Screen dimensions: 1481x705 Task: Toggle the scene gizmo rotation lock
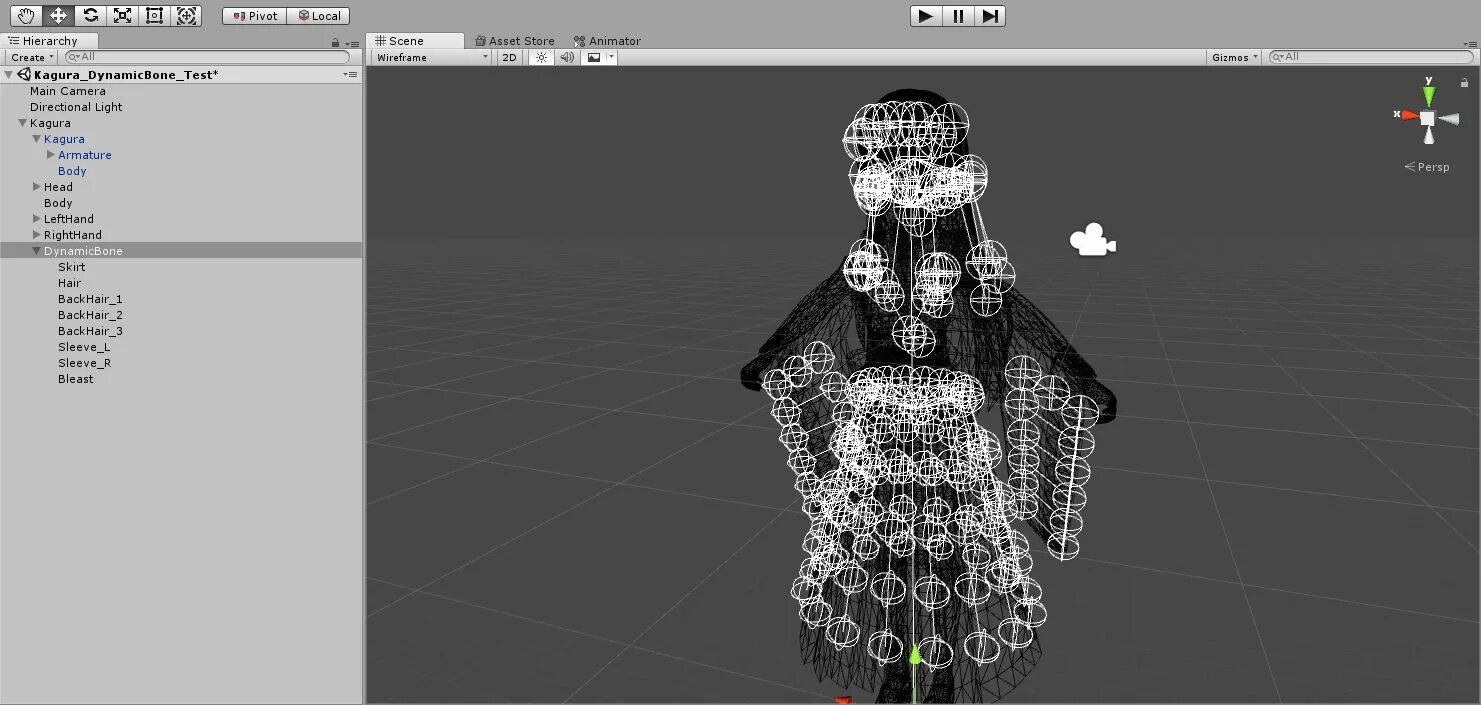(x=1465, y=82)
